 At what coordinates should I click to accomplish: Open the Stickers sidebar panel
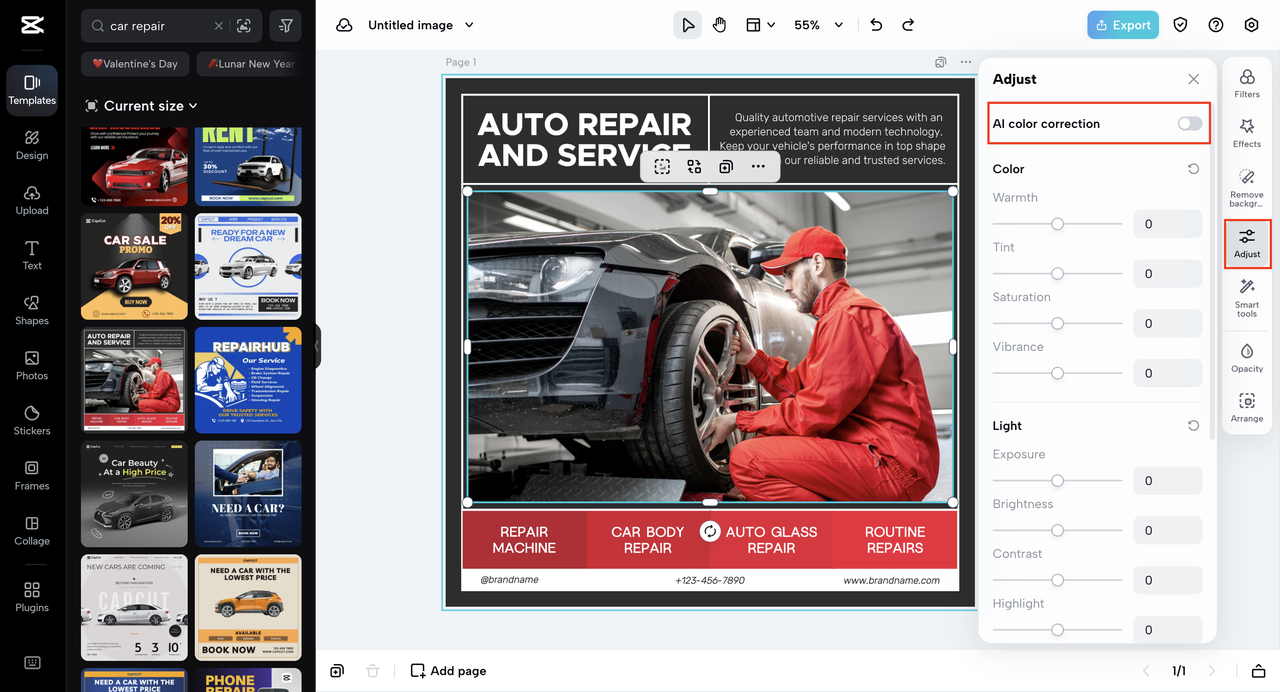pyautogui.click(x=32, y=420)
